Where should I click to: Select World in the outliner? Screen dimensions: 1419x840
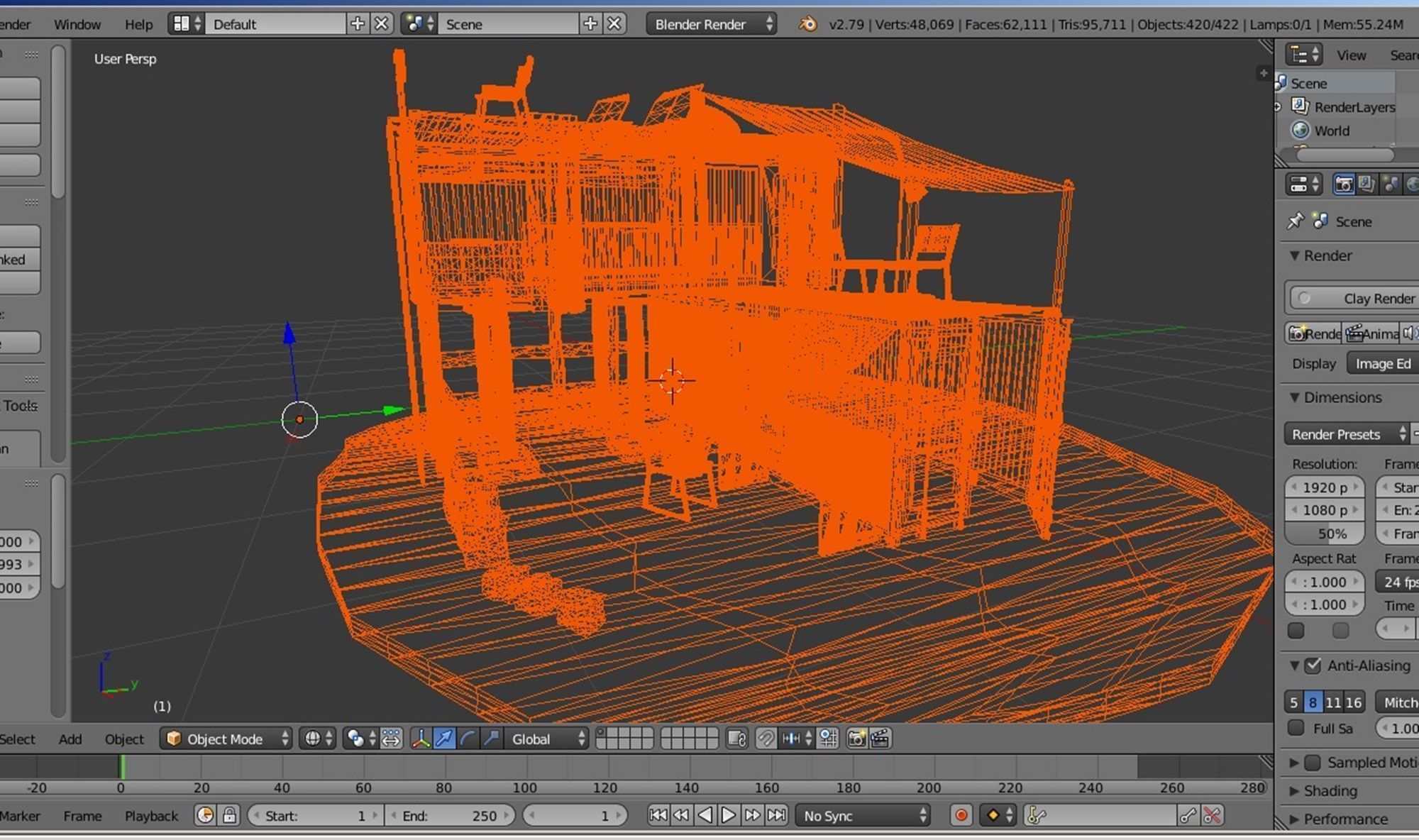coord(1331,131)
